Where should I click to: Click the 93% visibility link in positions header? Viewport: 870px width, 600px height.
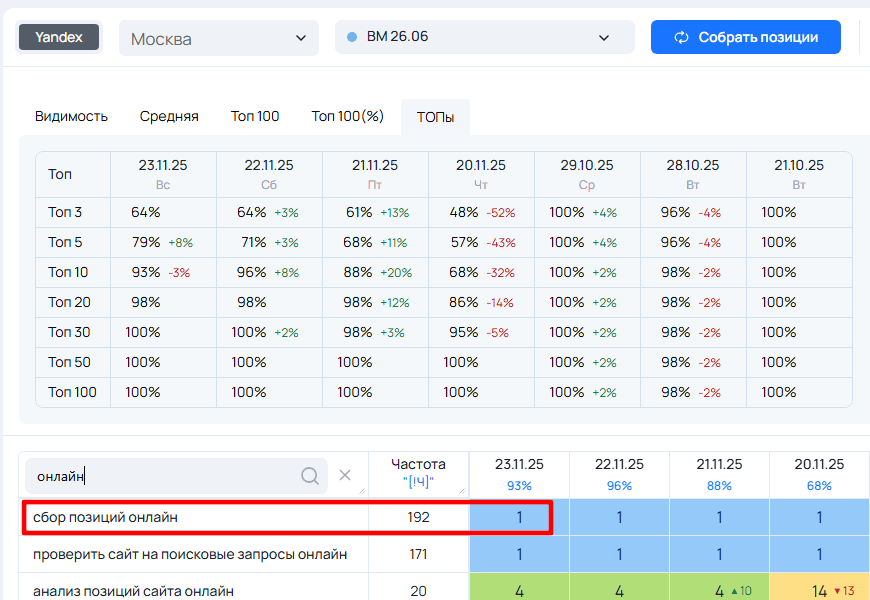tap(519, 485)
